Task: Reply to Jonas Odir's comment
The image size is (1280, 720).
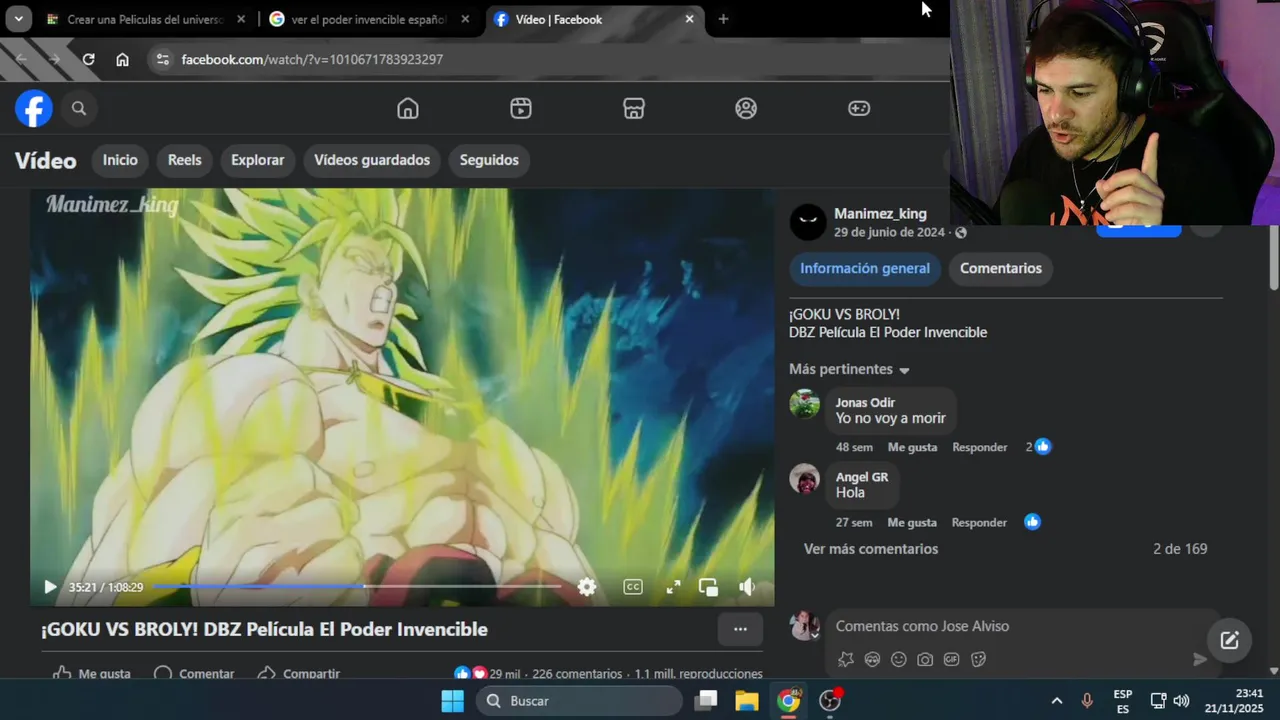Action: pos(979,447)
